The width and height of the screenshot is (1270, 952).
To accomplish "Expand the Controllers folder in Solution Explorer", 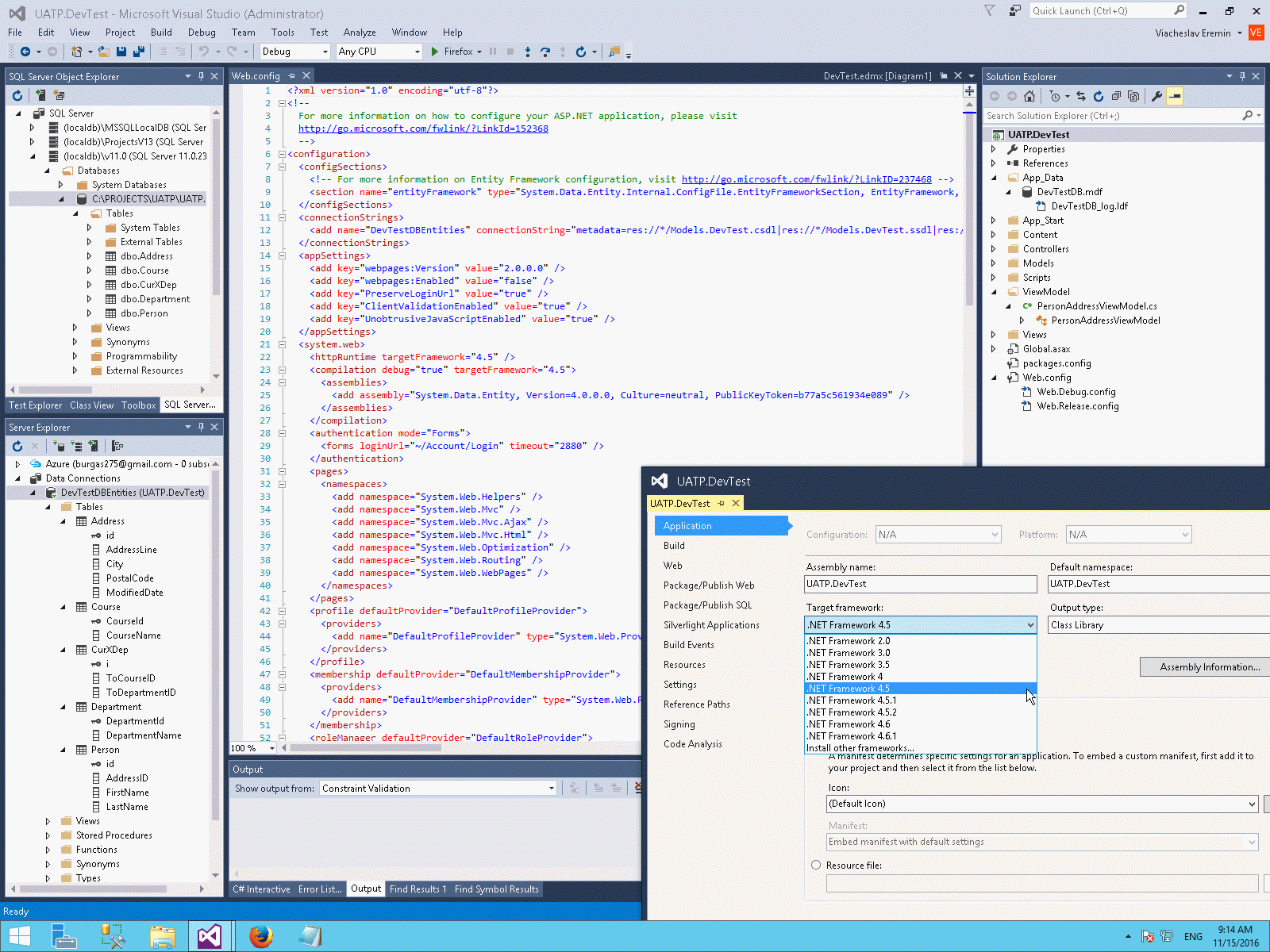I will click(x=993, y=249).
